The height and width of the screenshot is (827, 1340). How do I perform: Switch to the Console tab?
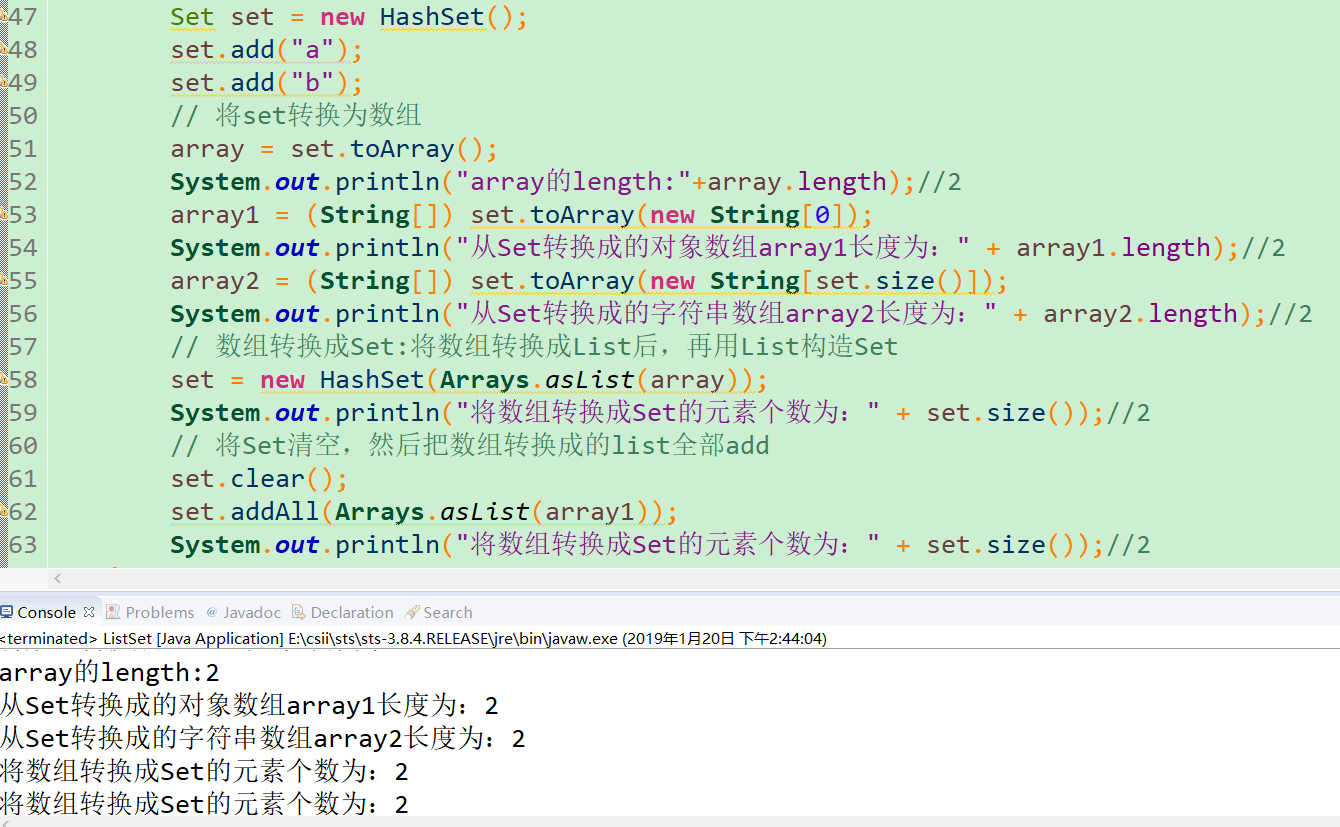46,612
